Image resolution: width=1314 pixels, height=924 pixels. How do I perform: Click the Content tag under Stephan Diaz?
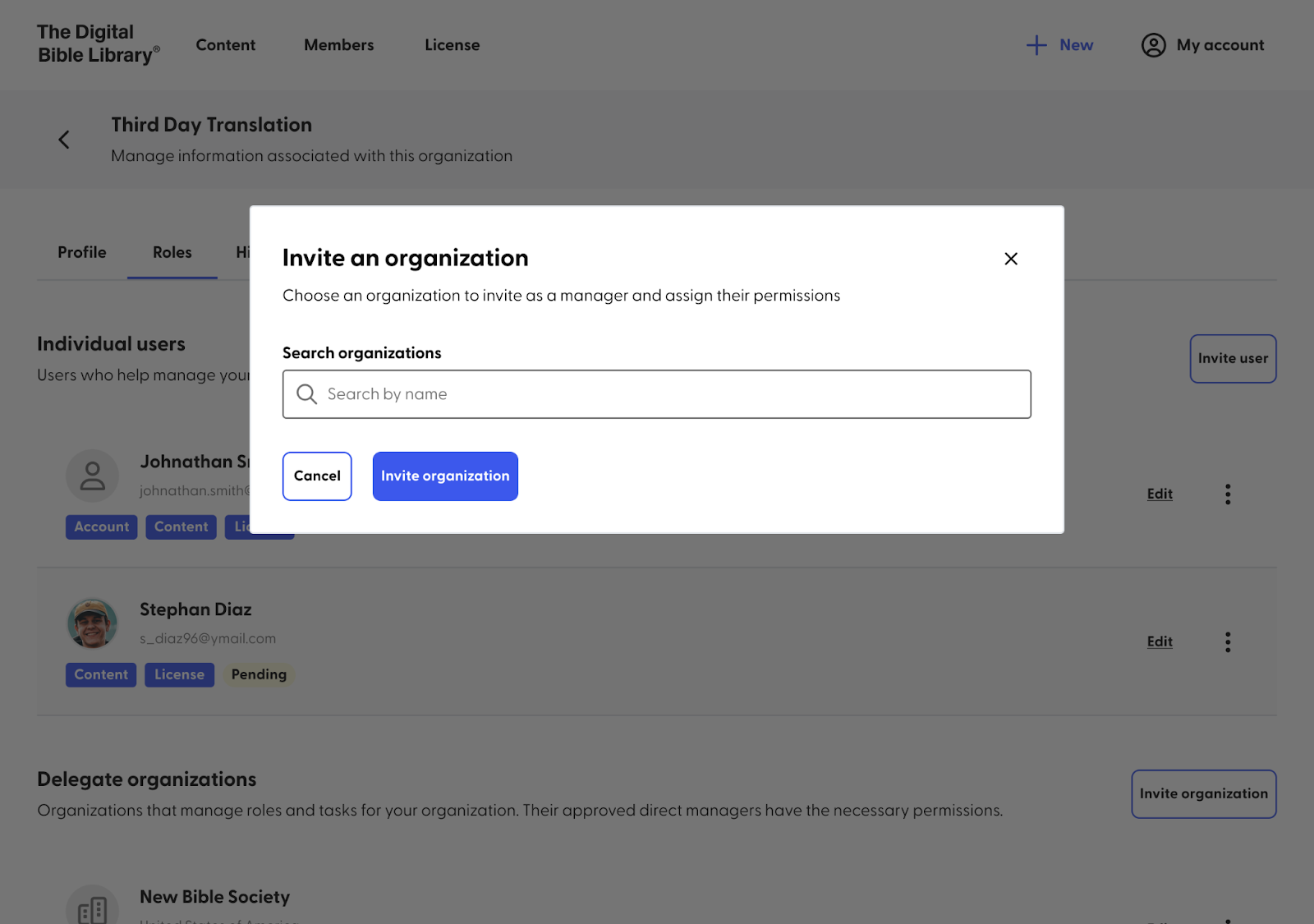point(101,675)
